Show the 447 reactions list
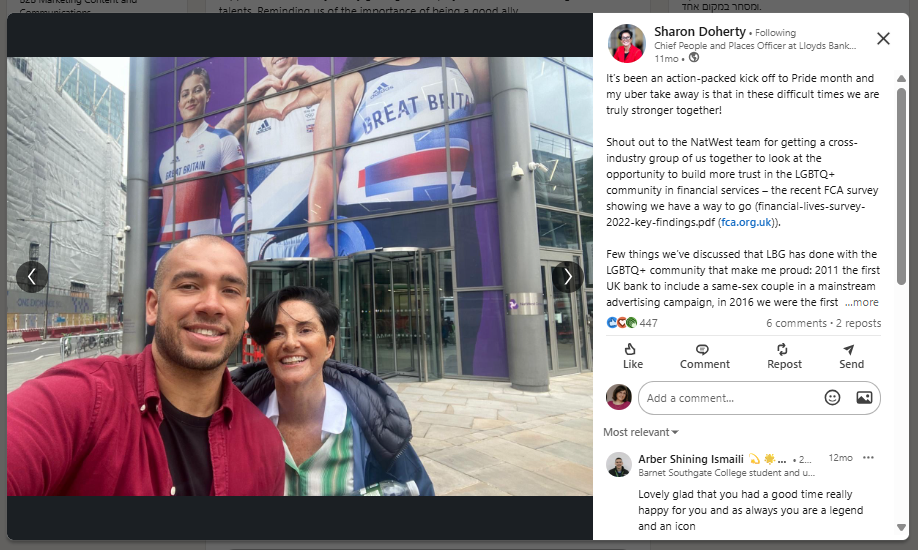918x550 pixels. point(632,323)
